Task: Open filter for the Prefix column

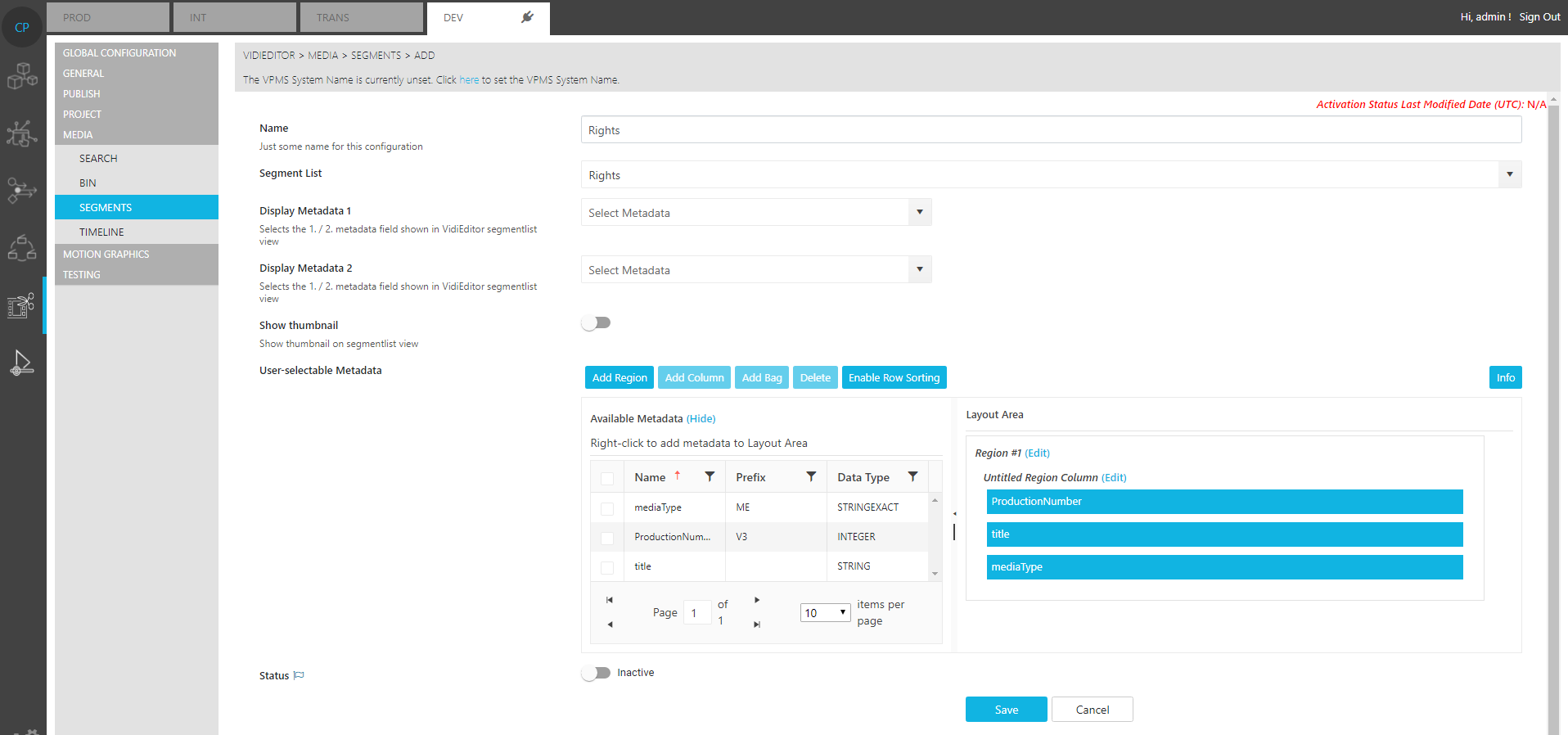Action: click(811, 477)
